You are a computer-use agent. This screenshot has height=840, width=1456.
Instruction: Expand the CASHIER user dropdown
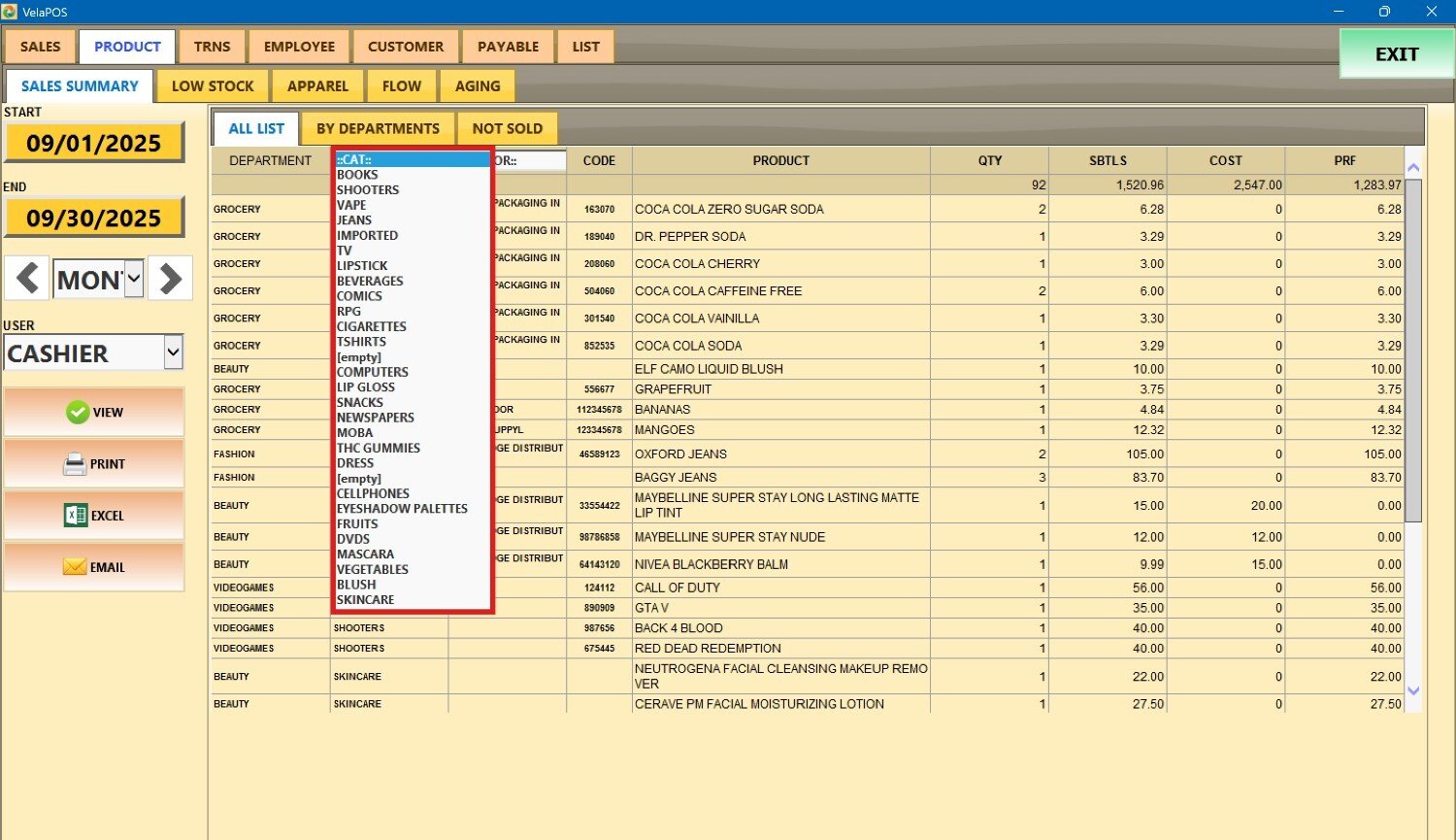tap(173, 353)
